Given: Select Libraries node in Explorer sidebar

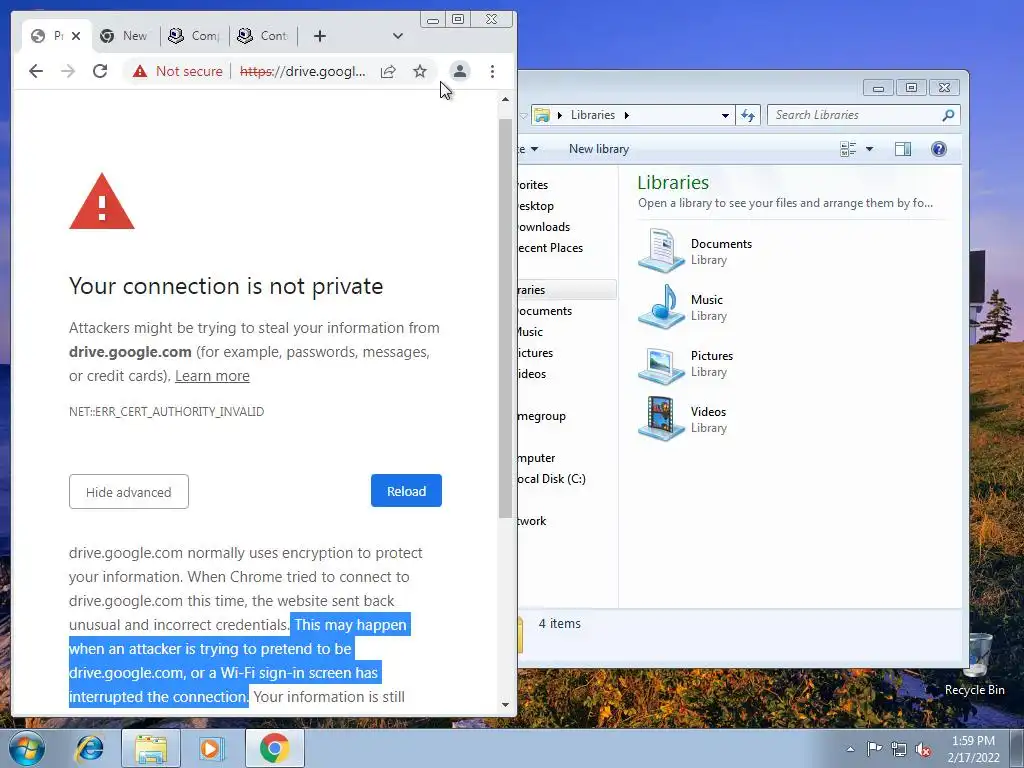Looking at the screenshot, I should [x=567, y=289].
